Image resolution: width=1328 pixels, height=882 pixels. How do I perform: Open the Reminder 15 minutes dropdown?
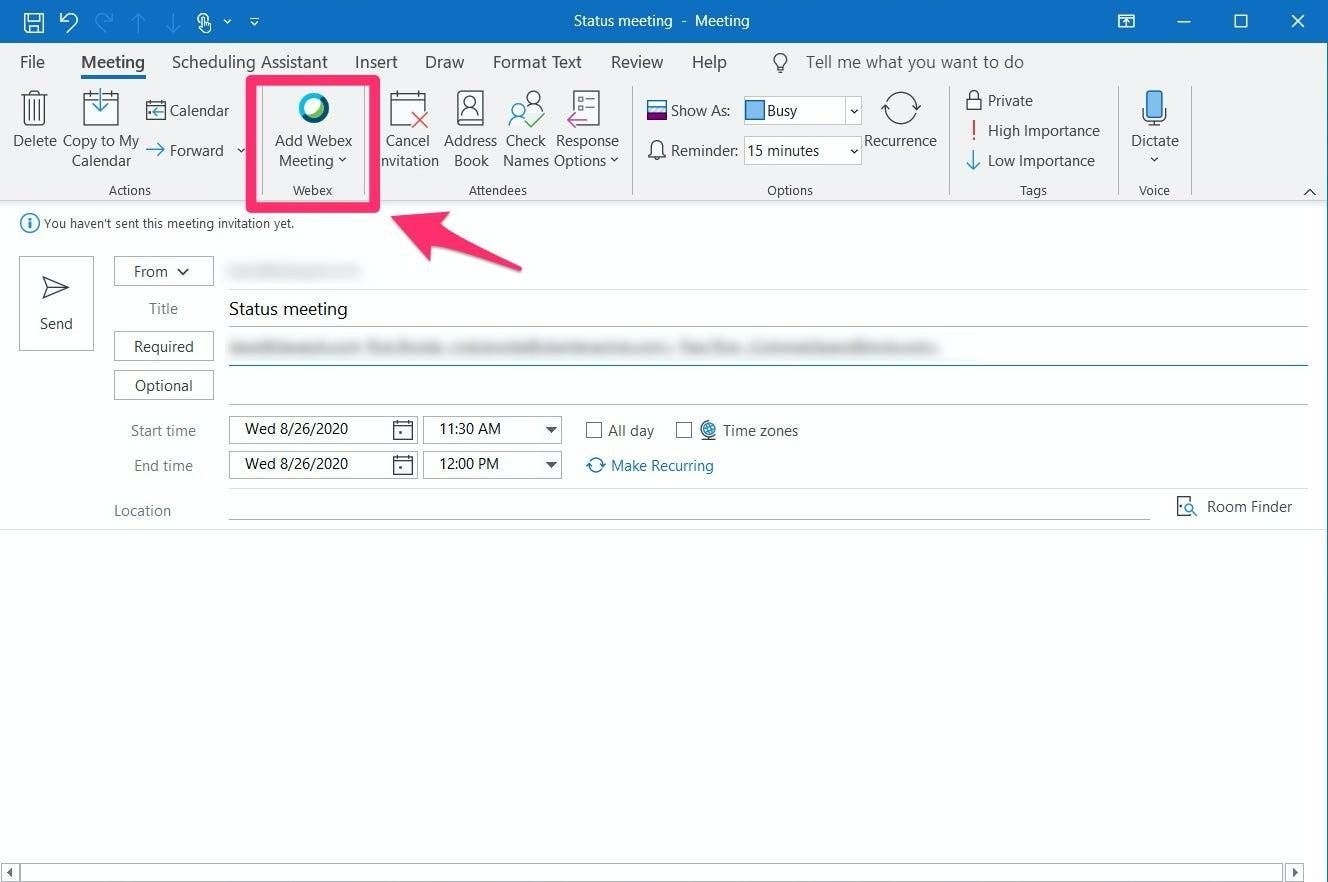point(853,151)
